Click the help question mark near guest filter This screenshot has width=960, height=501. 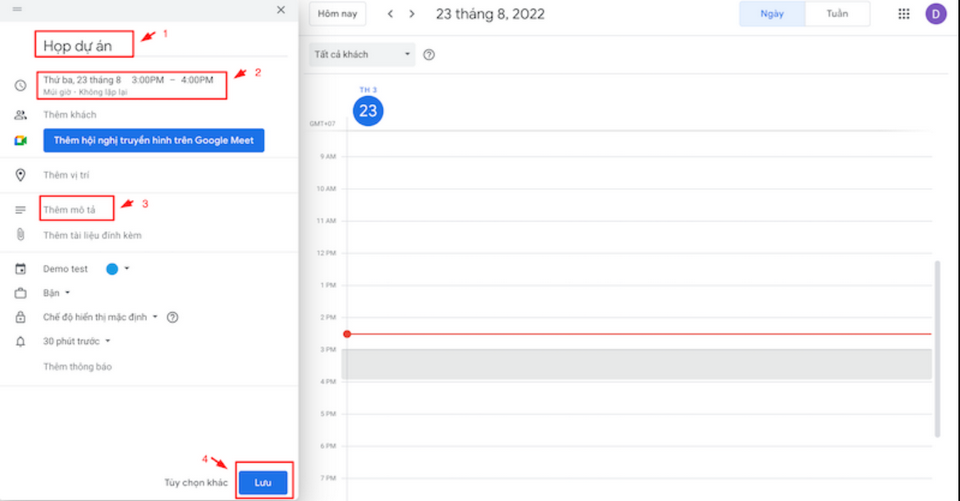tap(429, 54)
